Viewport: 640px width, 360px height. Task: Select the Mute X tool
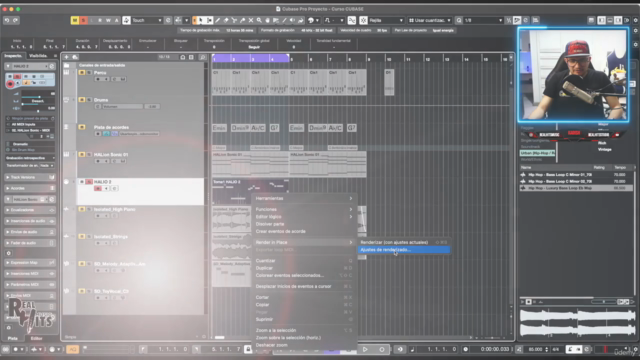point(251,20)
